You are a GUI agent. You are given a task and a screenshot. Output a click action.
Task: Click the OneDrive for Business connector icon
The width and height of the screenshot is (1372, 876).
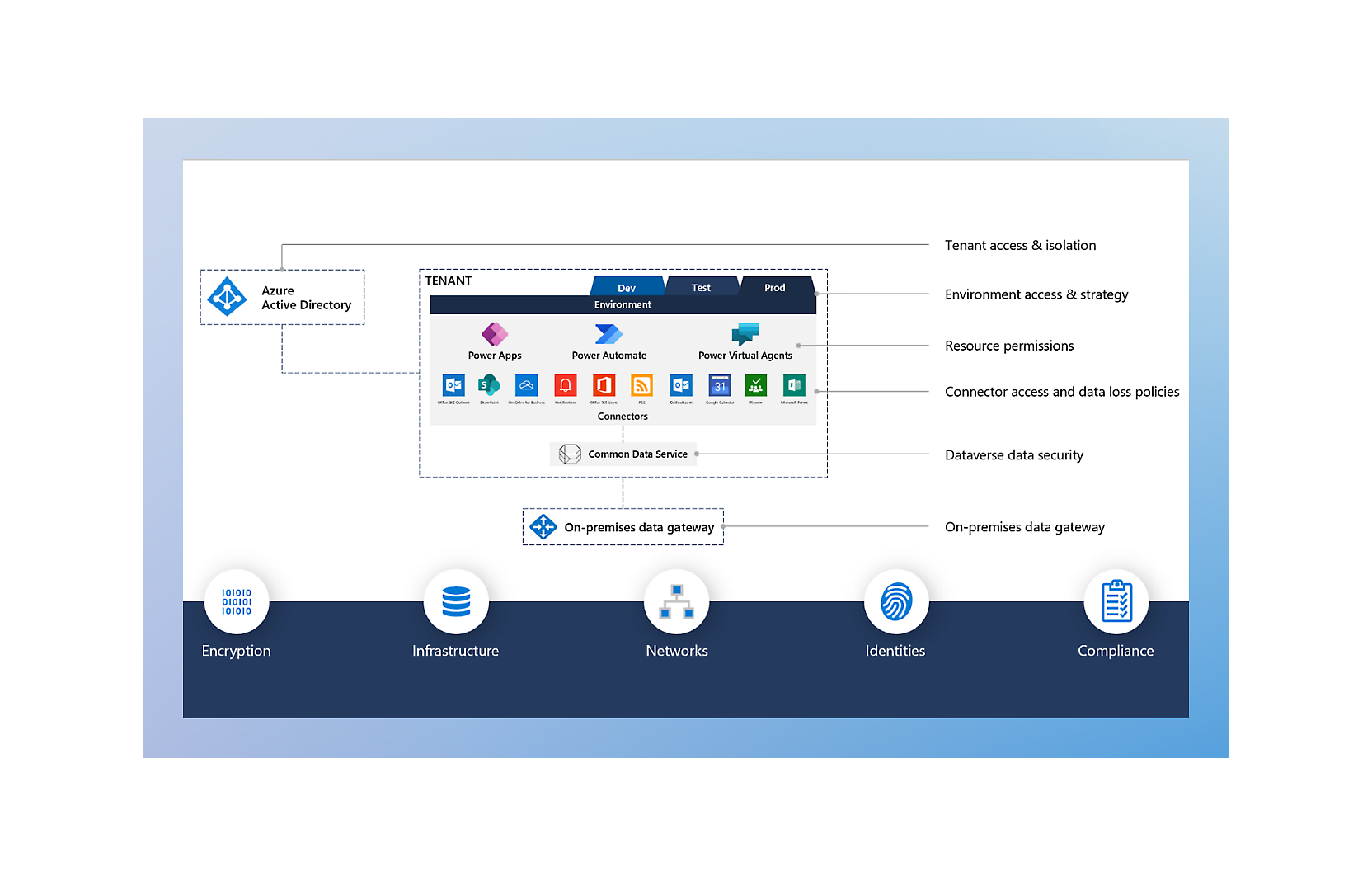(x=526, y=385)
